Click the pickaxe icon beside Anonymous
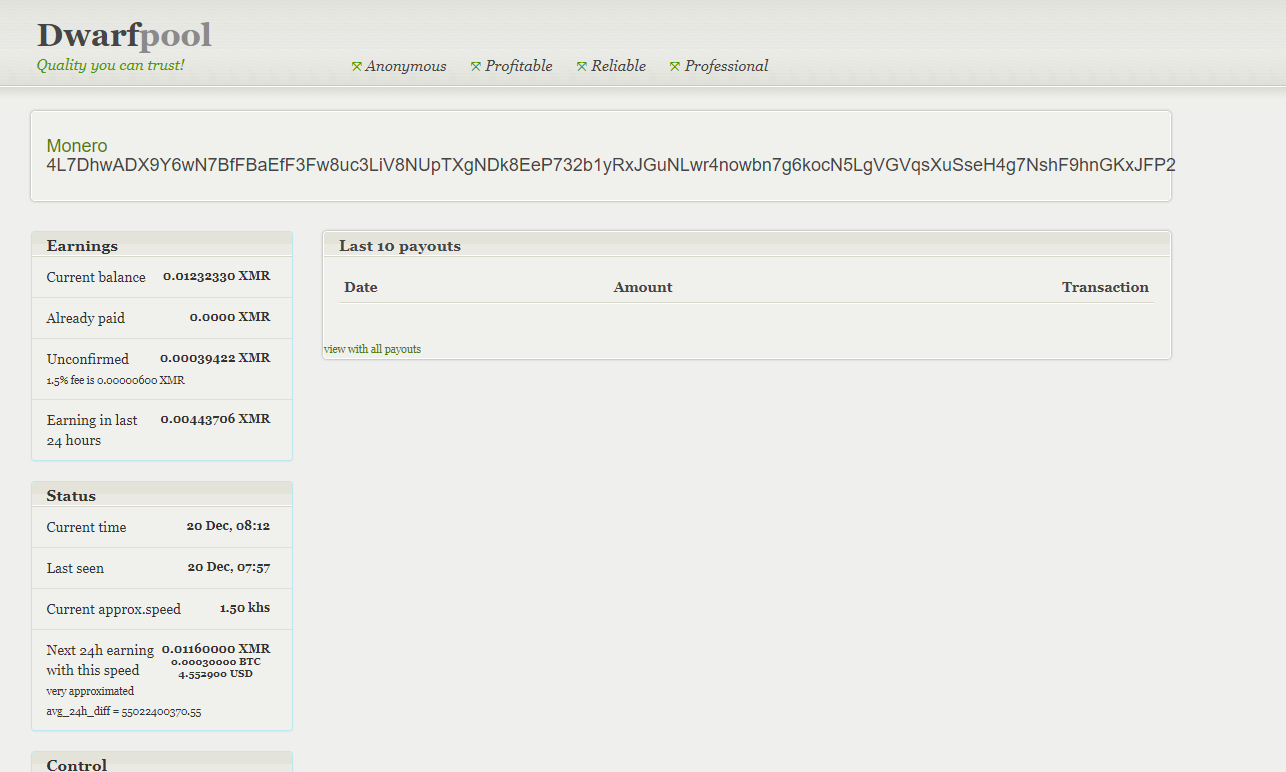 pyautogui.click(x=356, y=67)
